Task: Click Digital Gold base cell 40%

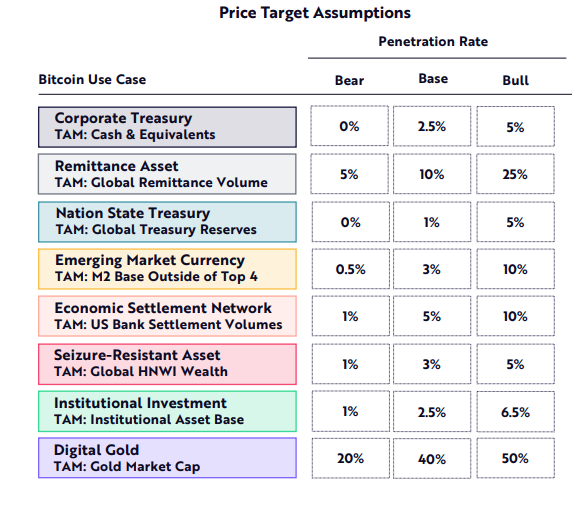Action: coord(432,459)
